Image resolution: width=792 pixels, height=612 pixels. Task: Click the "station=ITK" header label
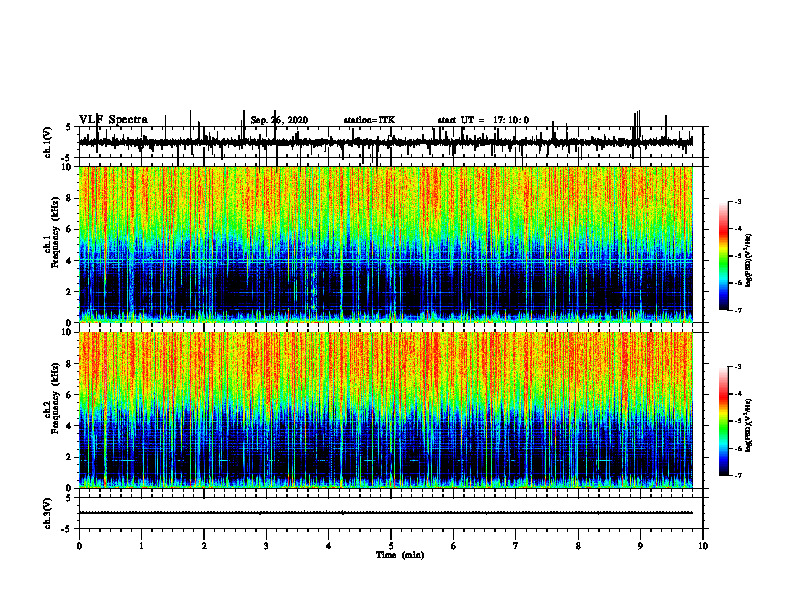(369, 120)
